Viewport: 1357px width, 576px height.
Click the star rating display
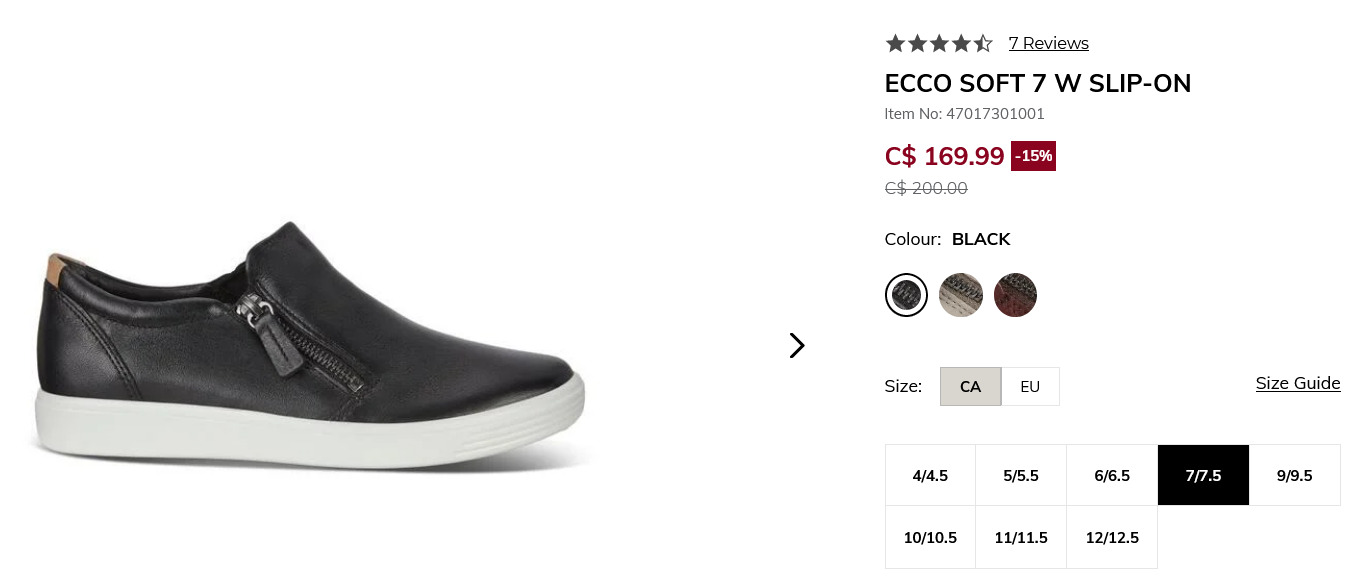tap(938, 43)
